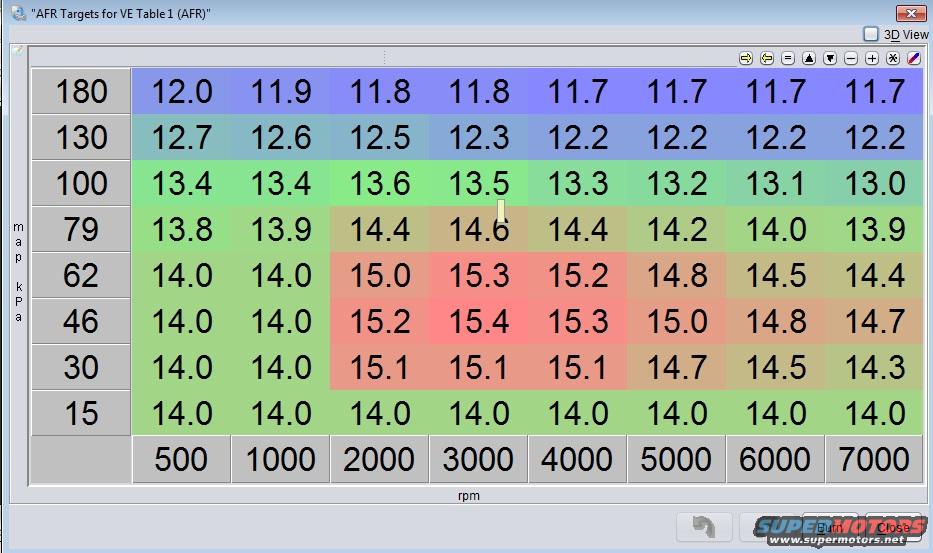Select the 13.5 cell at 100 kPa

click(478, 183)
